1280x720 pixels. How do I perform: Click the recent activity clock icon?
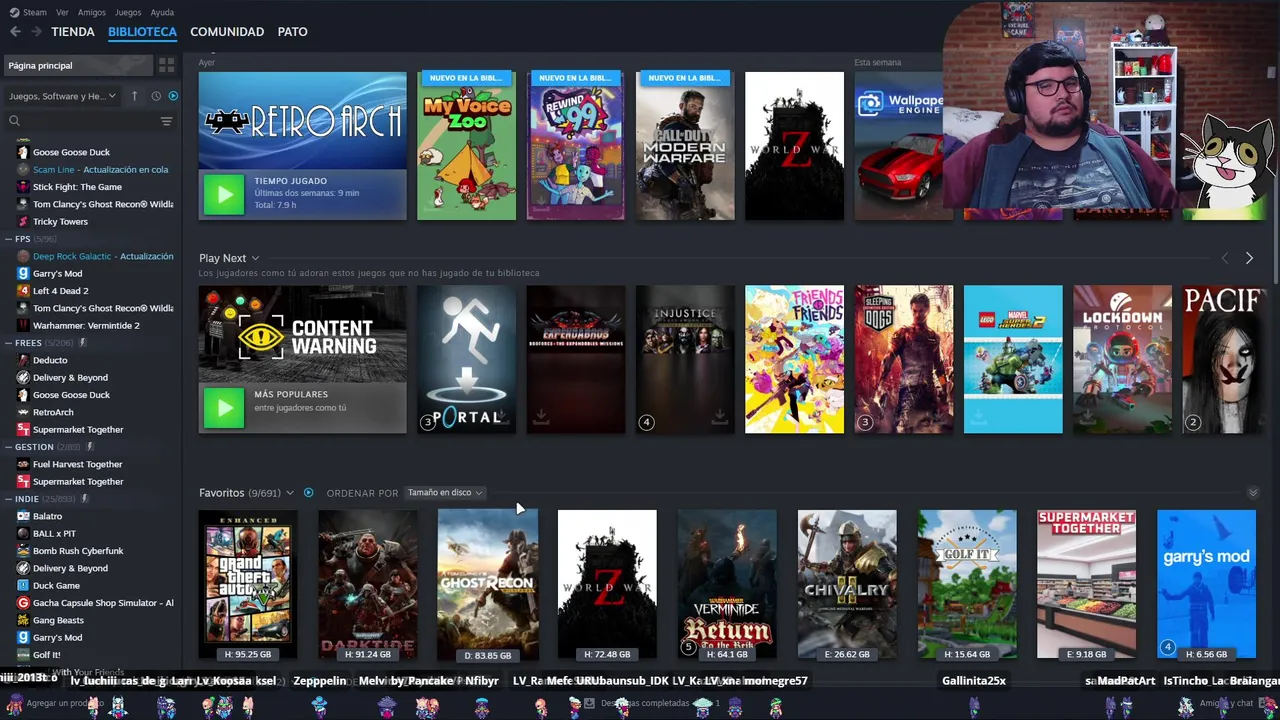coord(156,96)
